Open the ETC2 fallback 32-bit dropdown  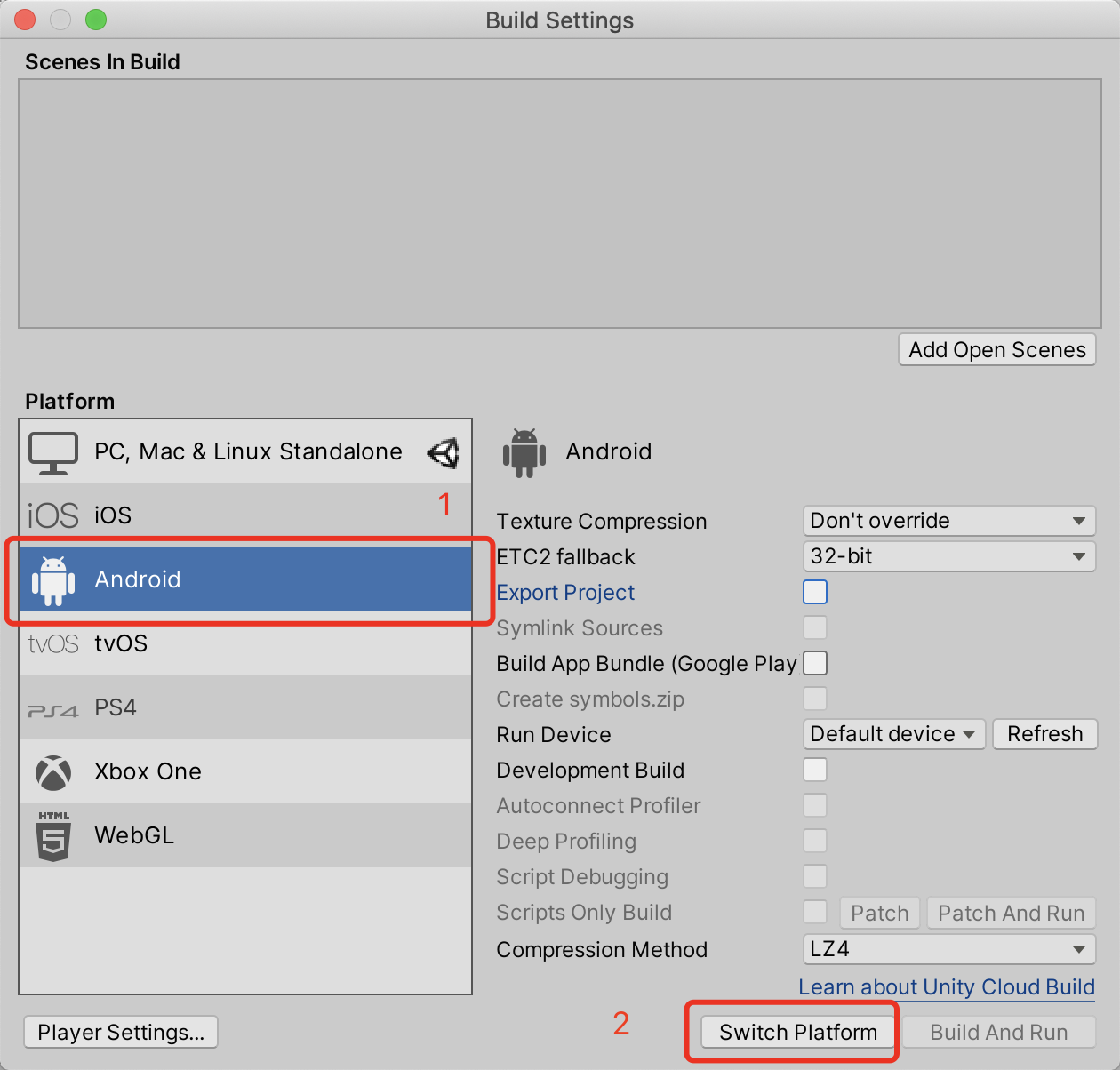point(949,556)
